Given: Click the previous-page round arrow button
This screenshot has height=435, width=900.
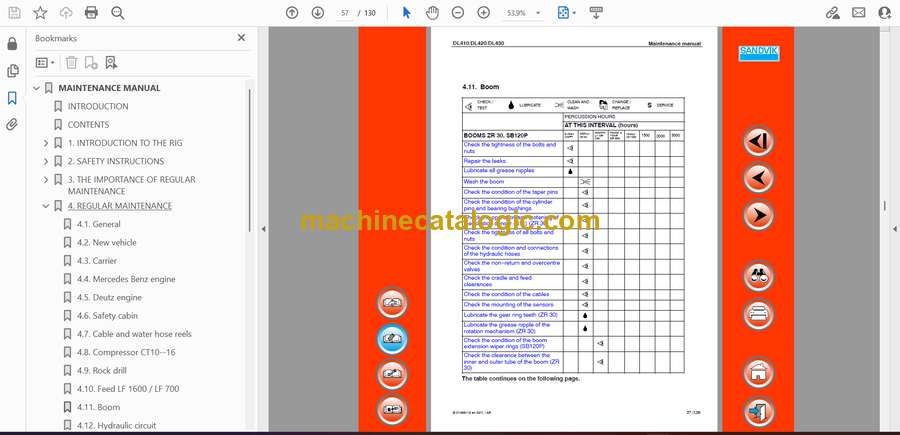Looking at the screenshot, I should click(758, 178).
